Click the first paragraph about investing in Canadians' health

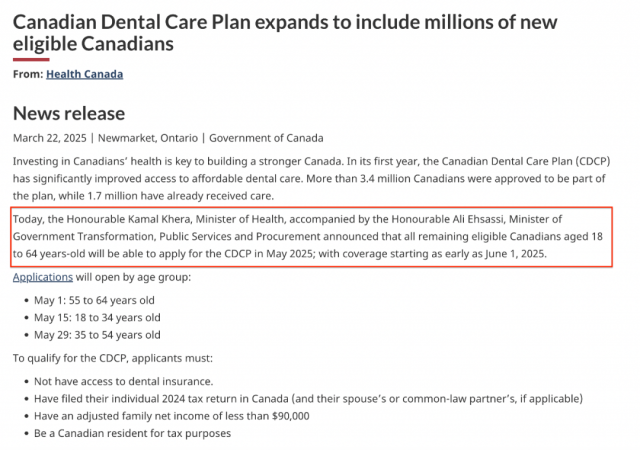coord(311,178)
